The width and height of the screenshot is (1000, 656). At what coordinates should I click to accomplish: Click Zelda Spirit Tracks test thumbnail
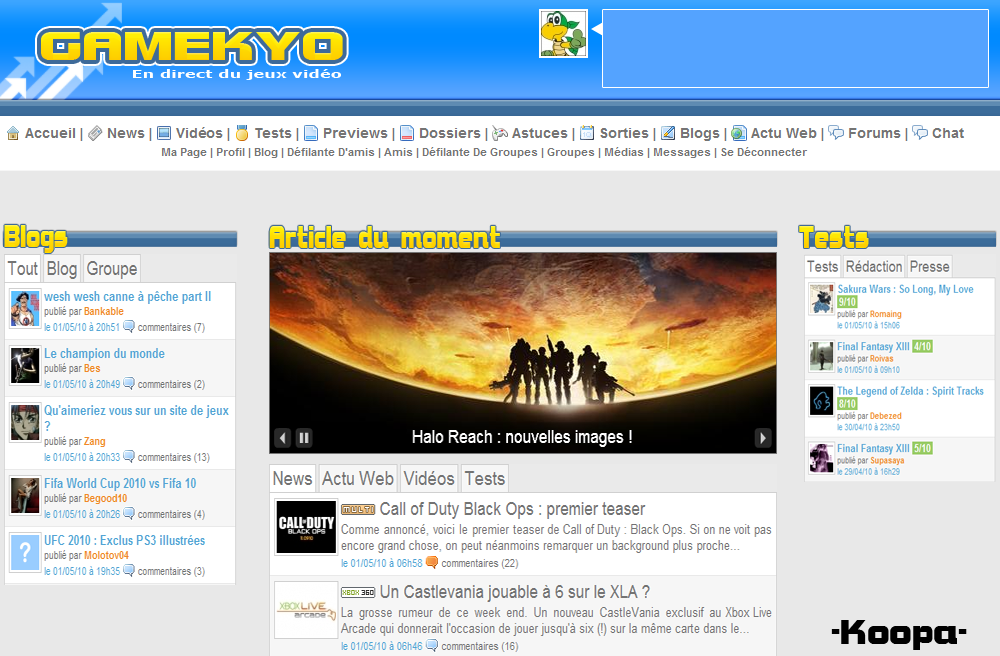pyautogui.click(x=821, y=401)
